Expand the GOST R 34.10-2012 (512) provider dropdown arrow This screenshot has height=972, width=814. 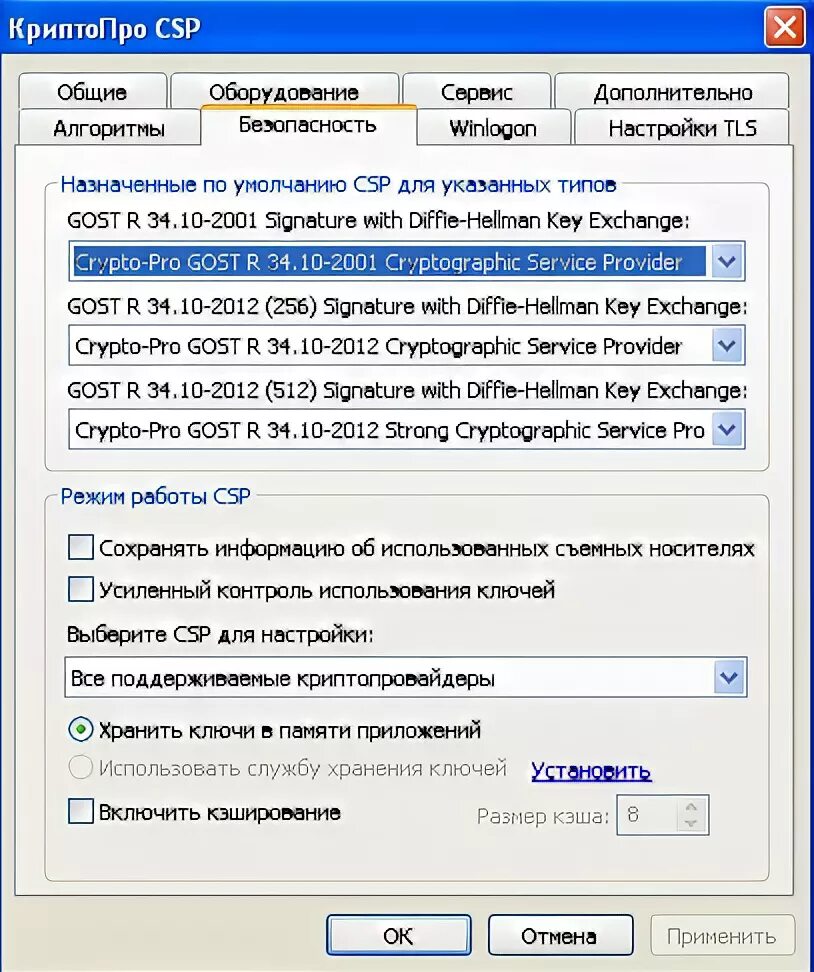[727, 429]
